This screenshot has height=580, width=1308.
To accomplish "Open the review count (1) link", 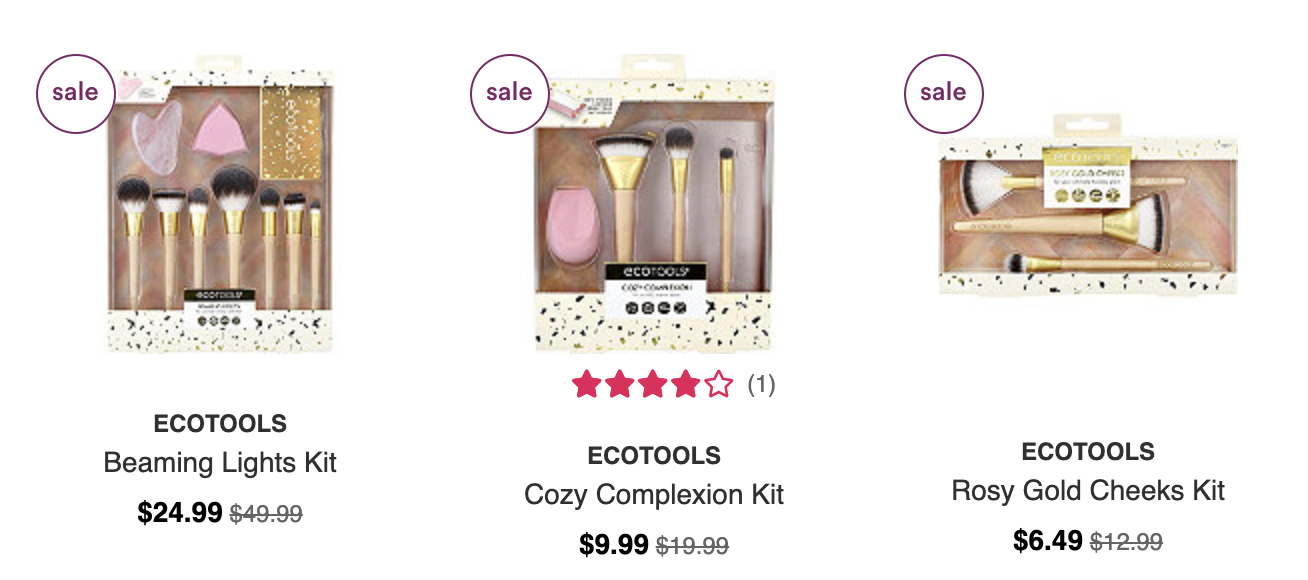I will (761, 385).
